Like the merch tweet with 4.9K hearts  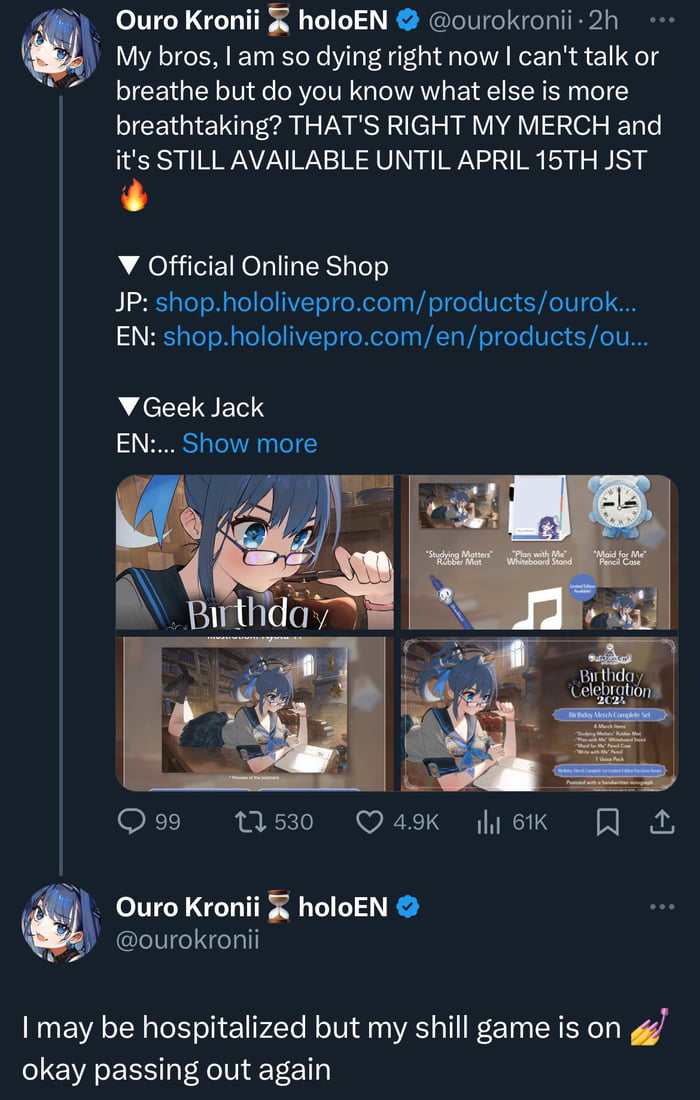370,821
